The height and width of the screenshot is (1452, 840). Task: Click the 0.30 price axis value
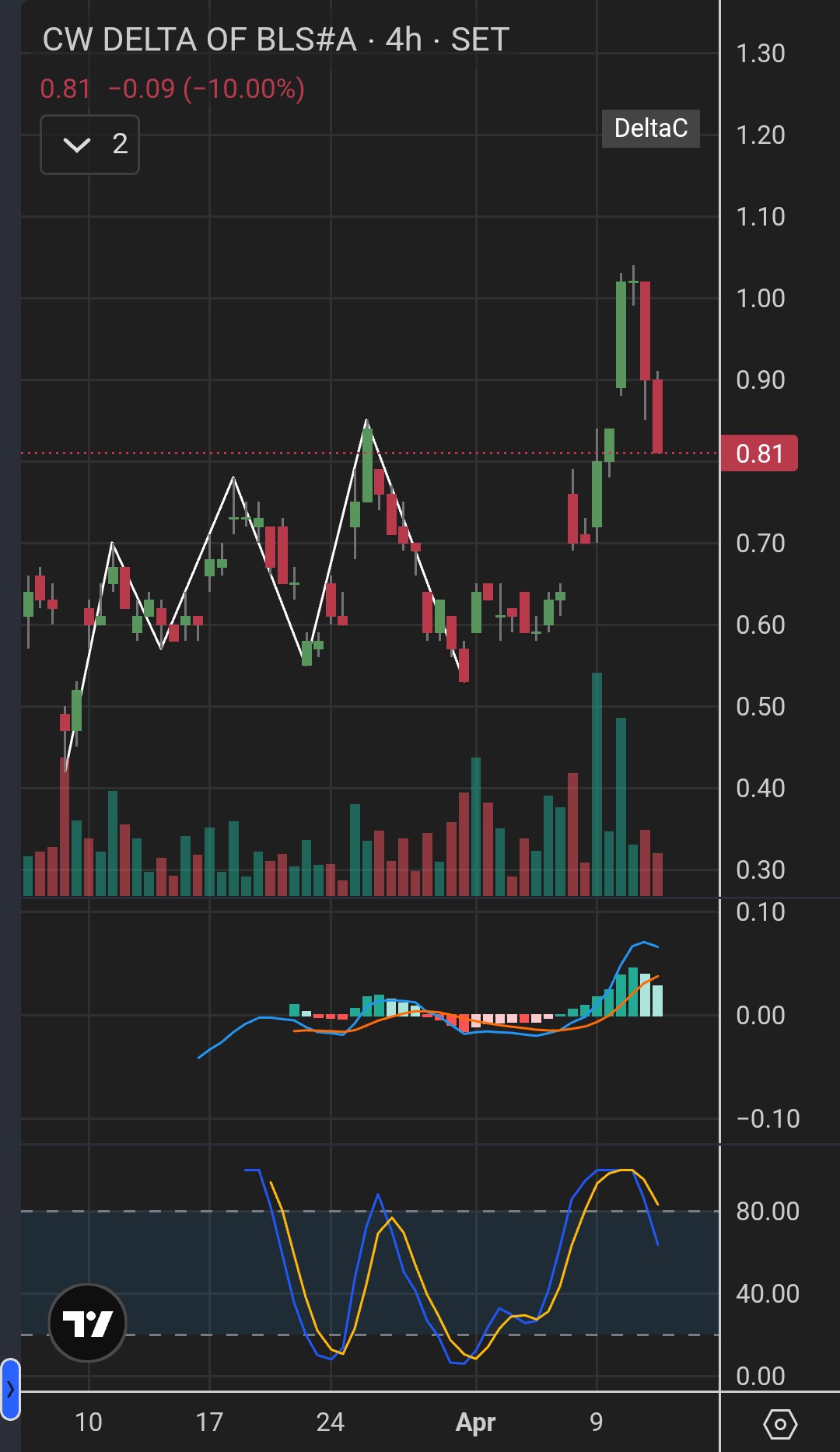[761, 870]
